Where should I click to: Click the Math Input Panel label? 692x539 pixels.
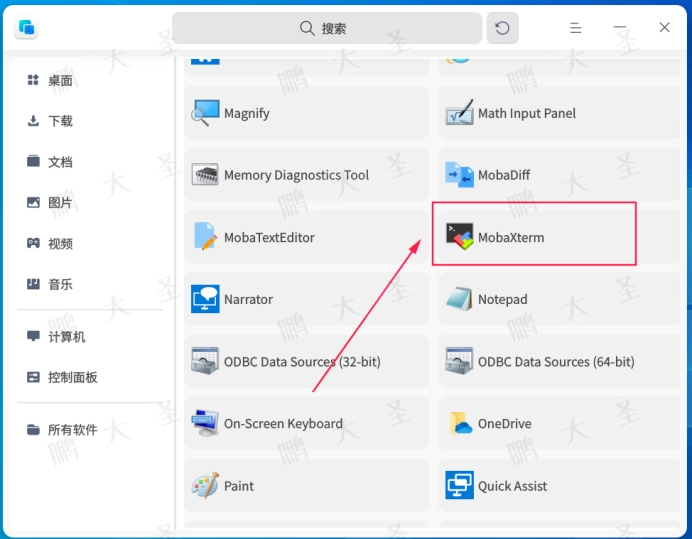[x=527, y=113]
